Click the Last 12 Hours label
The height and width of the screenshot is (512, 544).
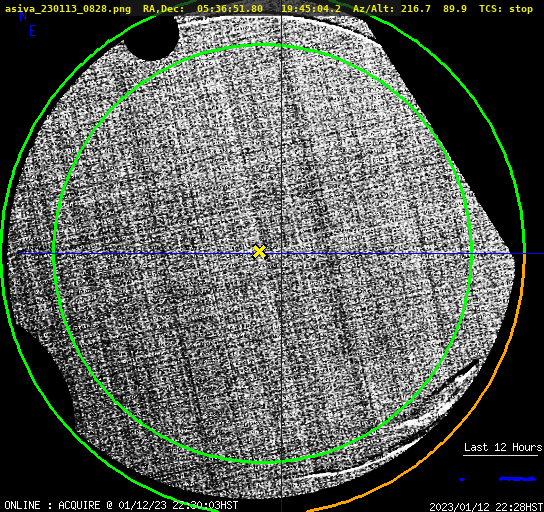pyautogui.click(x=503, y=447)
